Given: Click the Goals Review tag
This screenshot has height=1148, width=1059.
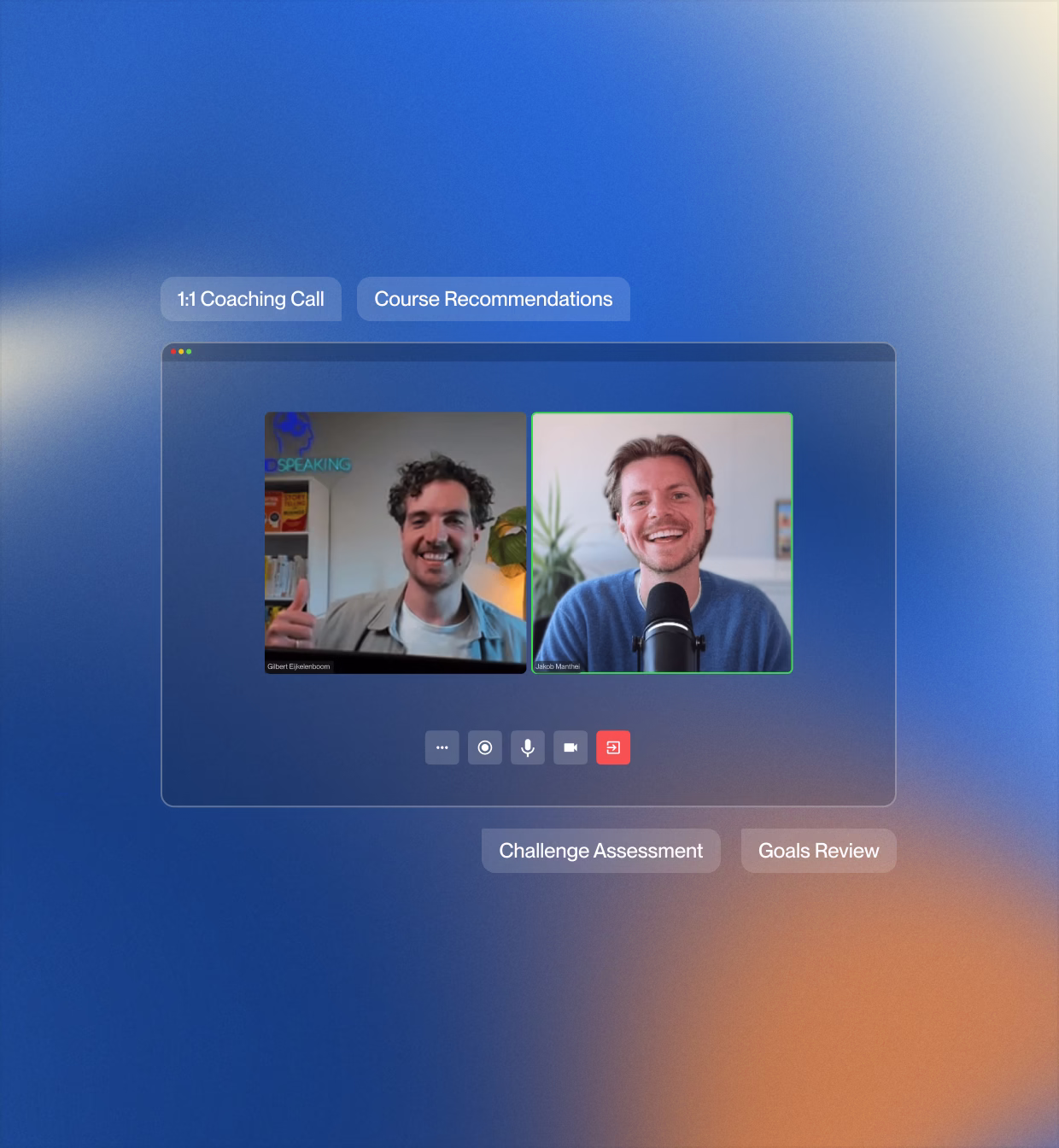Looking at the screenshot, I should (819, 851).
